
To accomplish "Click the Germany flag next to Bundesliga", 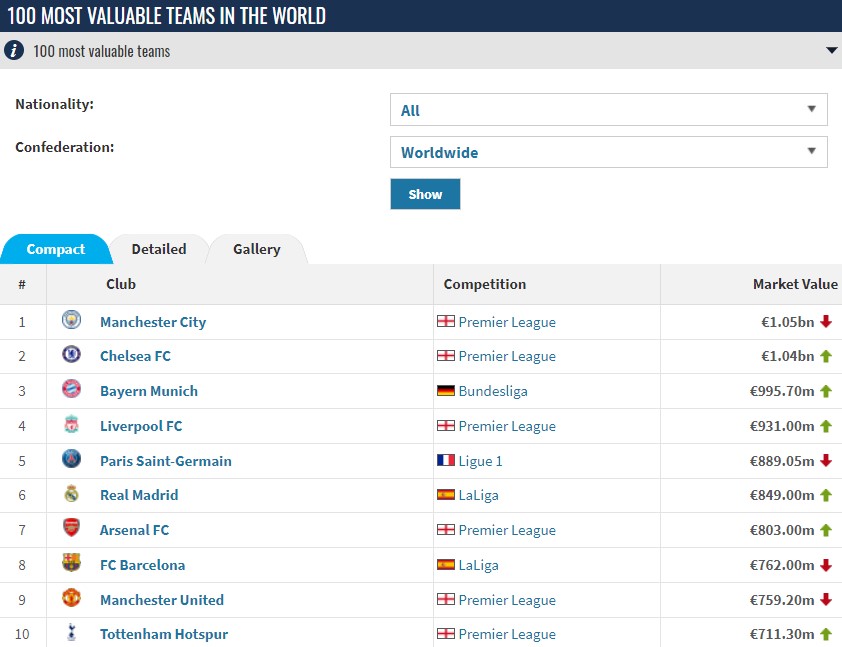I will (x=446, y=390).
